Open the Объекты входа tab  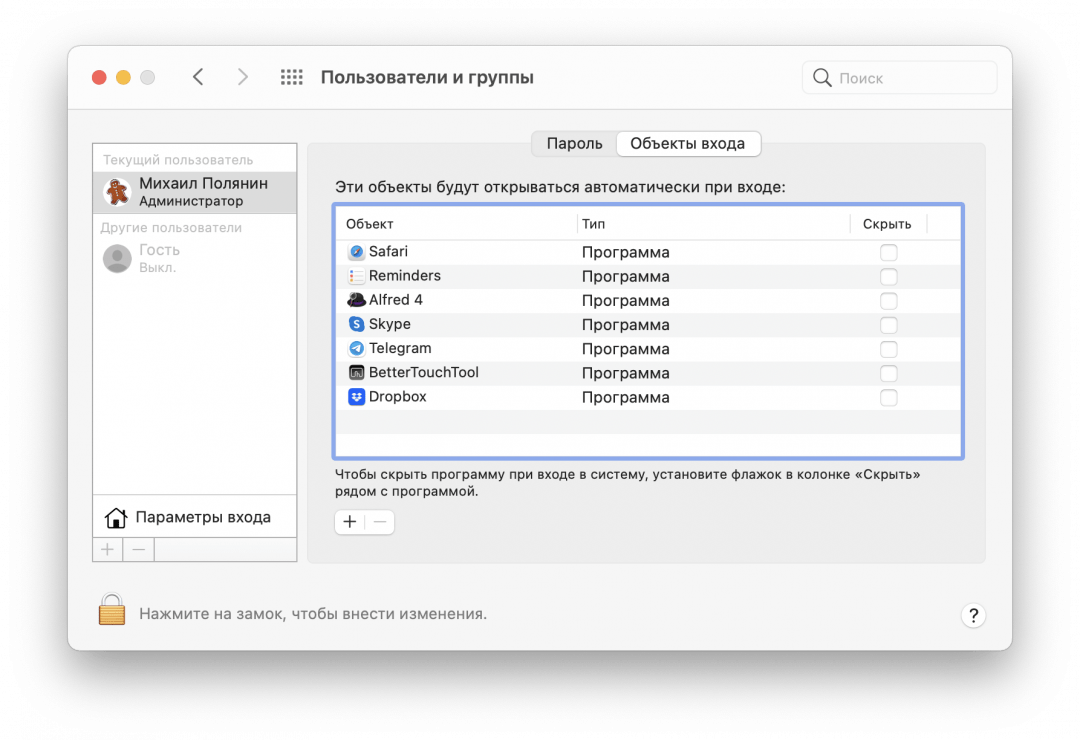click(x=688, y=143)
